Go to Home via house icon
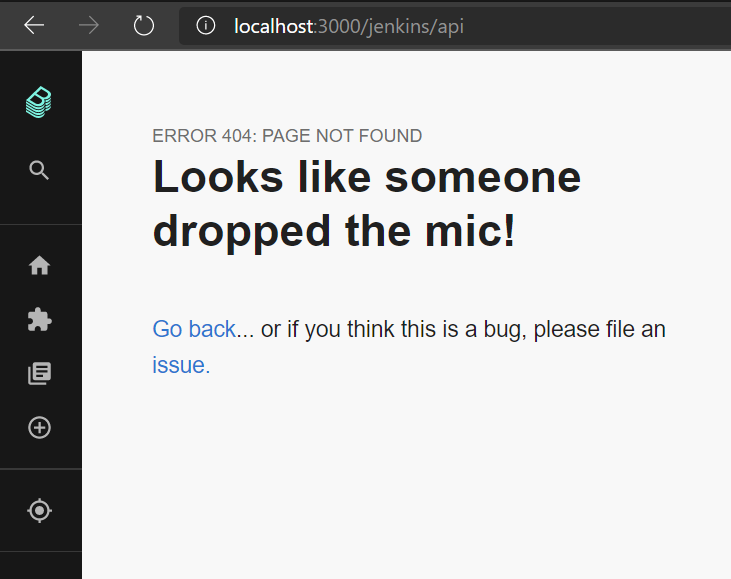This screenshot has width=731, height=579. coord(40,266)
